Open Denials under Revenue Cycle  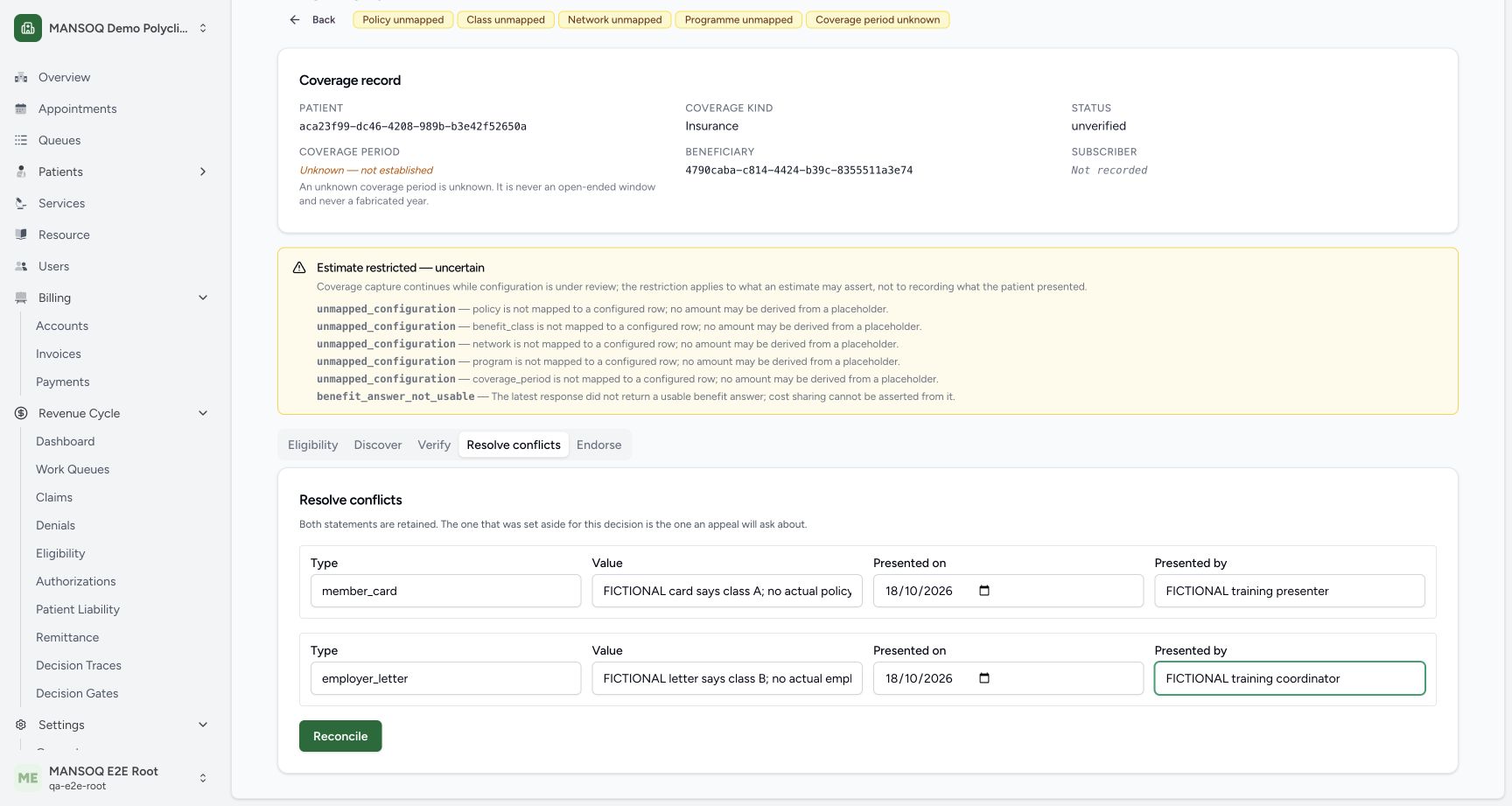[55, 525]
